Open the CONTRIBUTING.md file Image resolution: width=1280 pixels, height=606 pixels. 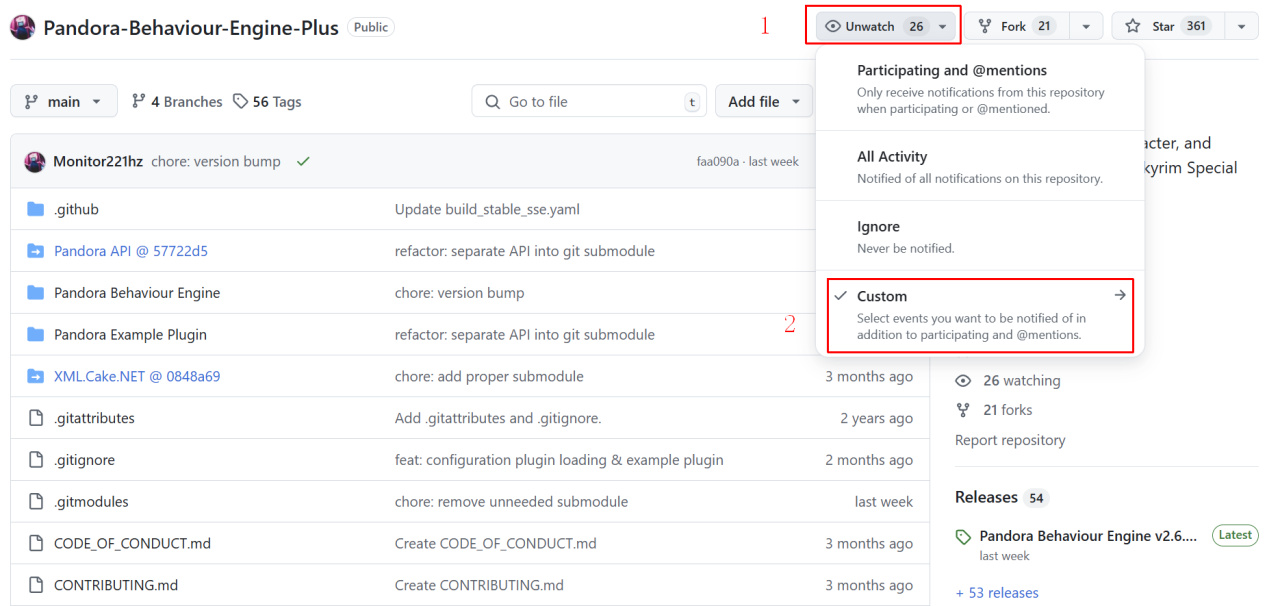[x=116, y=585]
